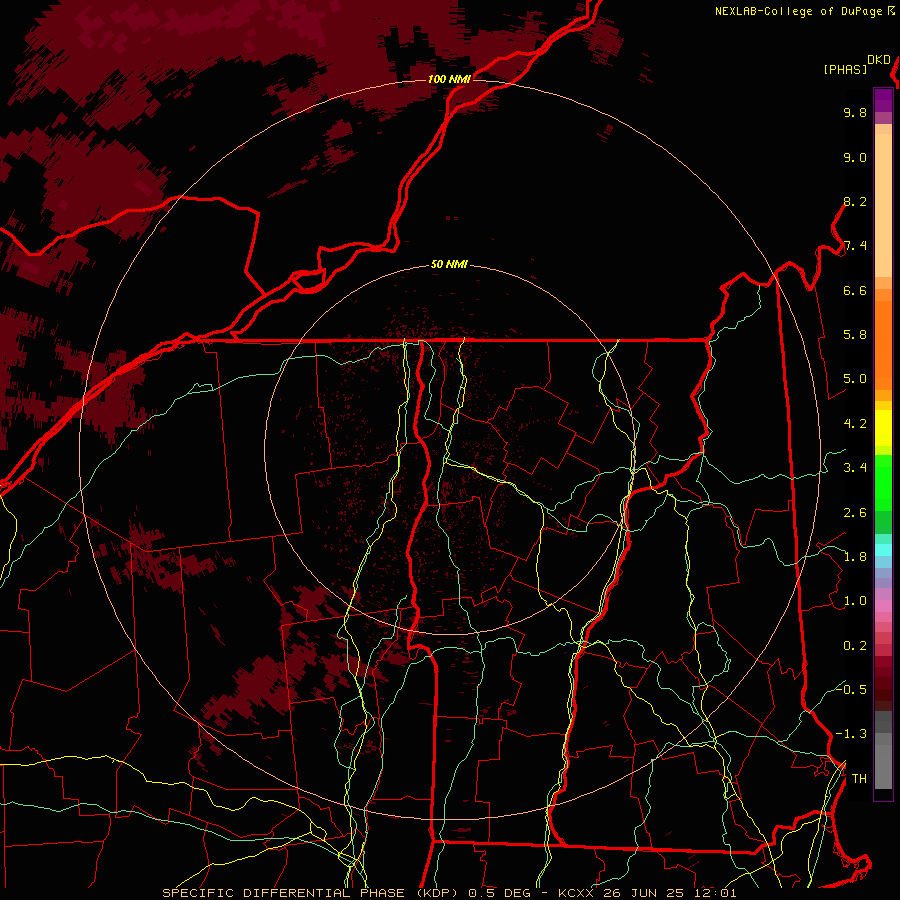Click the 5.0 value on the color scale
The width and height of the screenshot is (900, 900).
855,379
